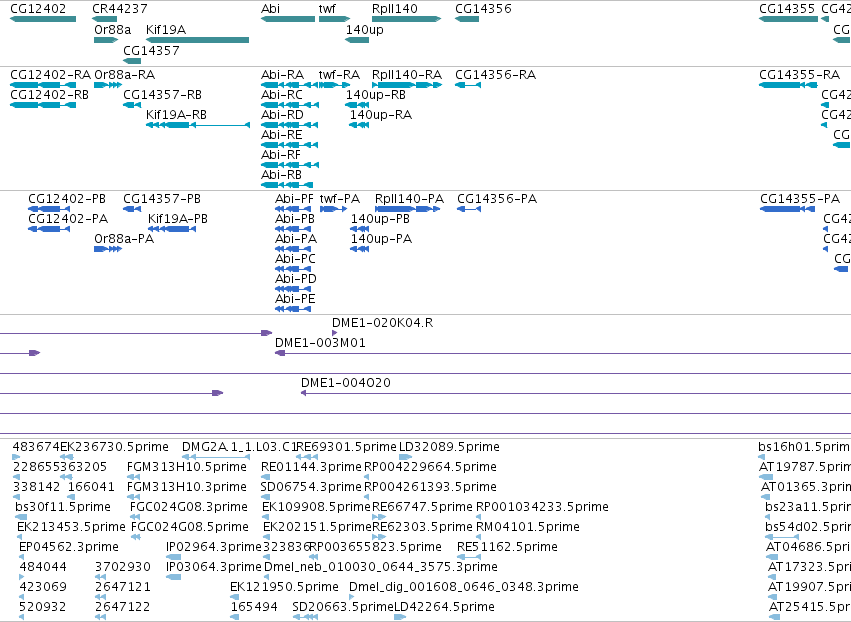The height and width of the screenshot is (622, 851).
Task: Click the Dmel_dig_001608_0646_0348.3prime EST label
Action: 464,587
